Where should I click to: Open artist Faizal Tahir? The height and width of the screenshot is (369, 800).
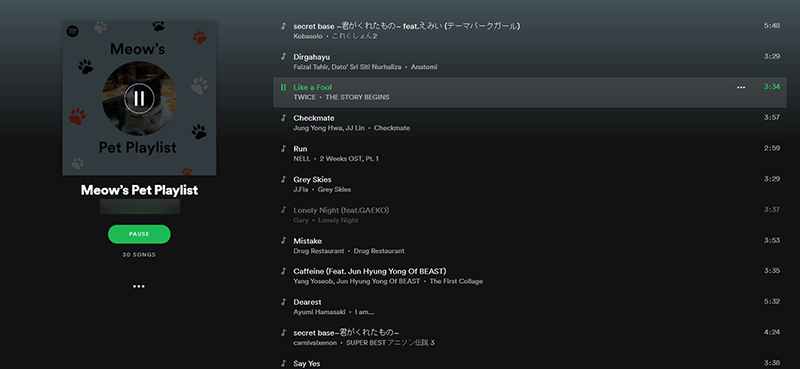point(311,67)
